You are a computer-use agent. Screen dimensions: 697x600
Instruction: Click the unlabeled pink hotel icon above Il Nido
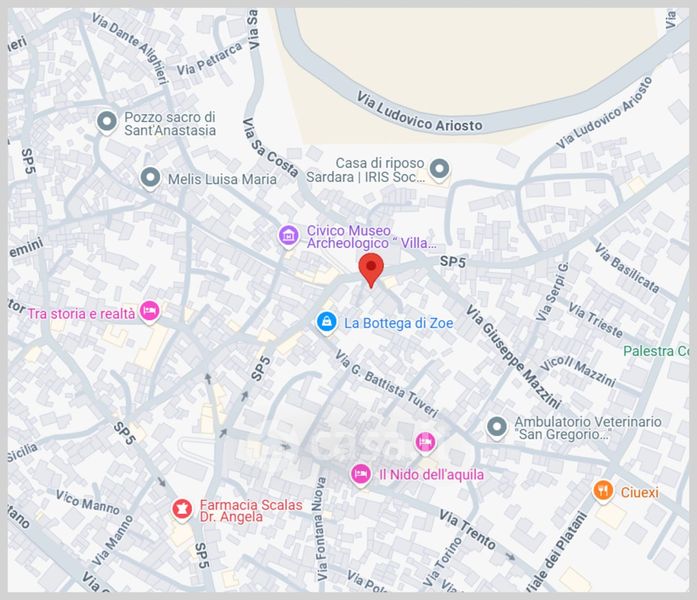tap(425, 443)
